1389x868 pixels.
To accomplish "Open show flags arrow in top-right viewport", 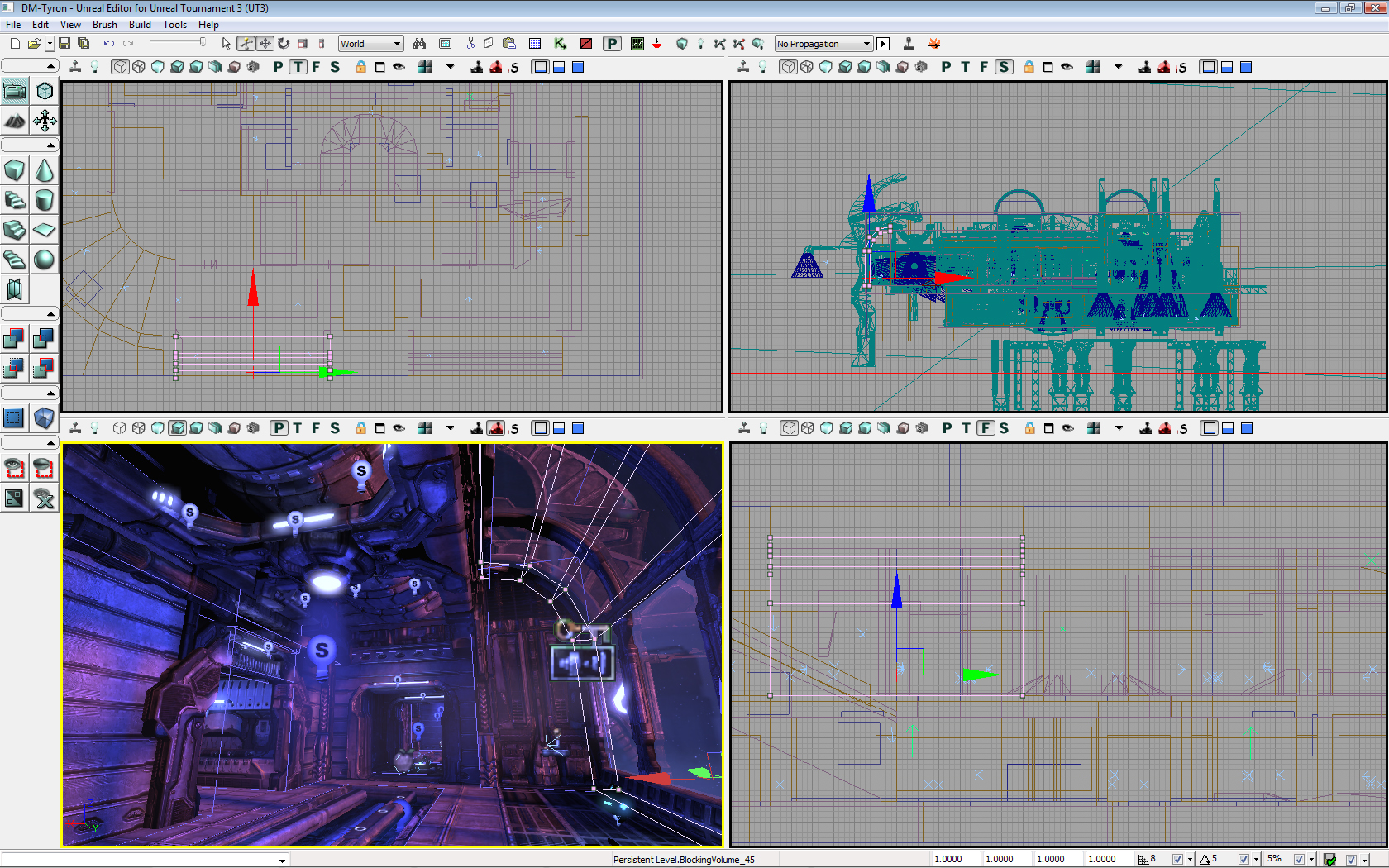I will [x=1119, y=67].
